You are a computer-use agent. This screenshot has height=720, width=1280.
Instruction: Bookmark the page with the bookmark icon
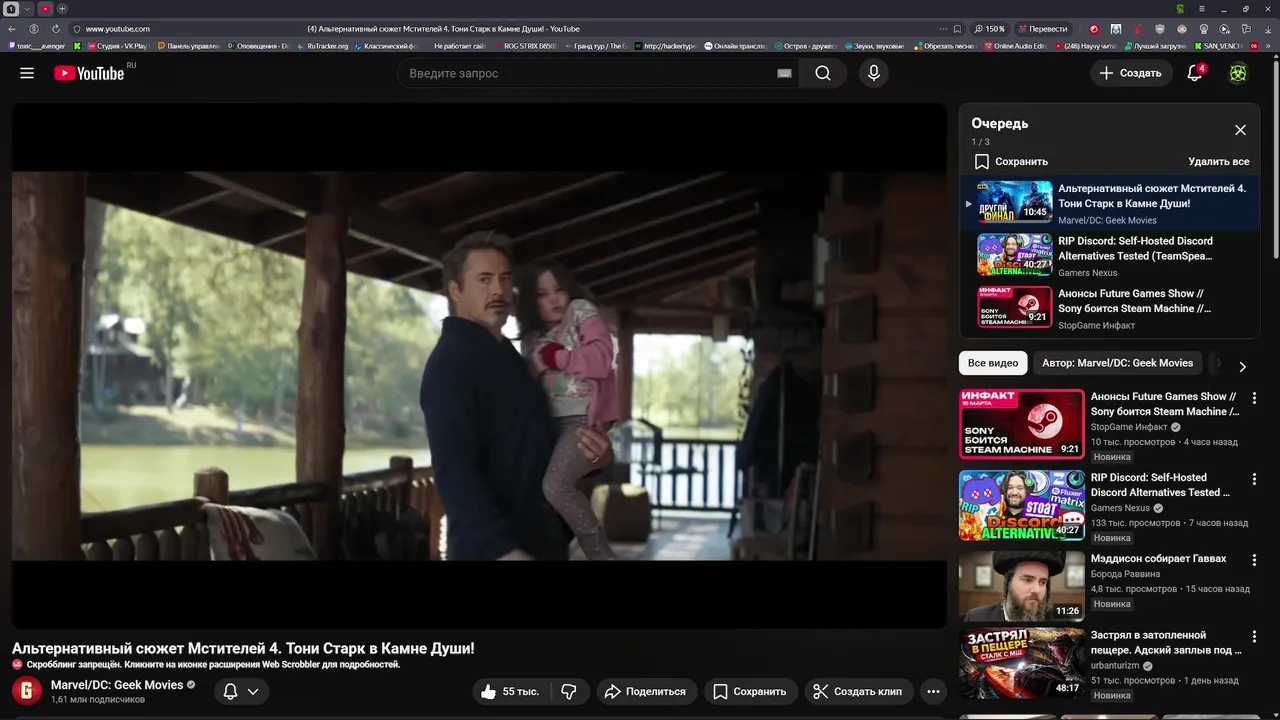click(x=957, y=29)
